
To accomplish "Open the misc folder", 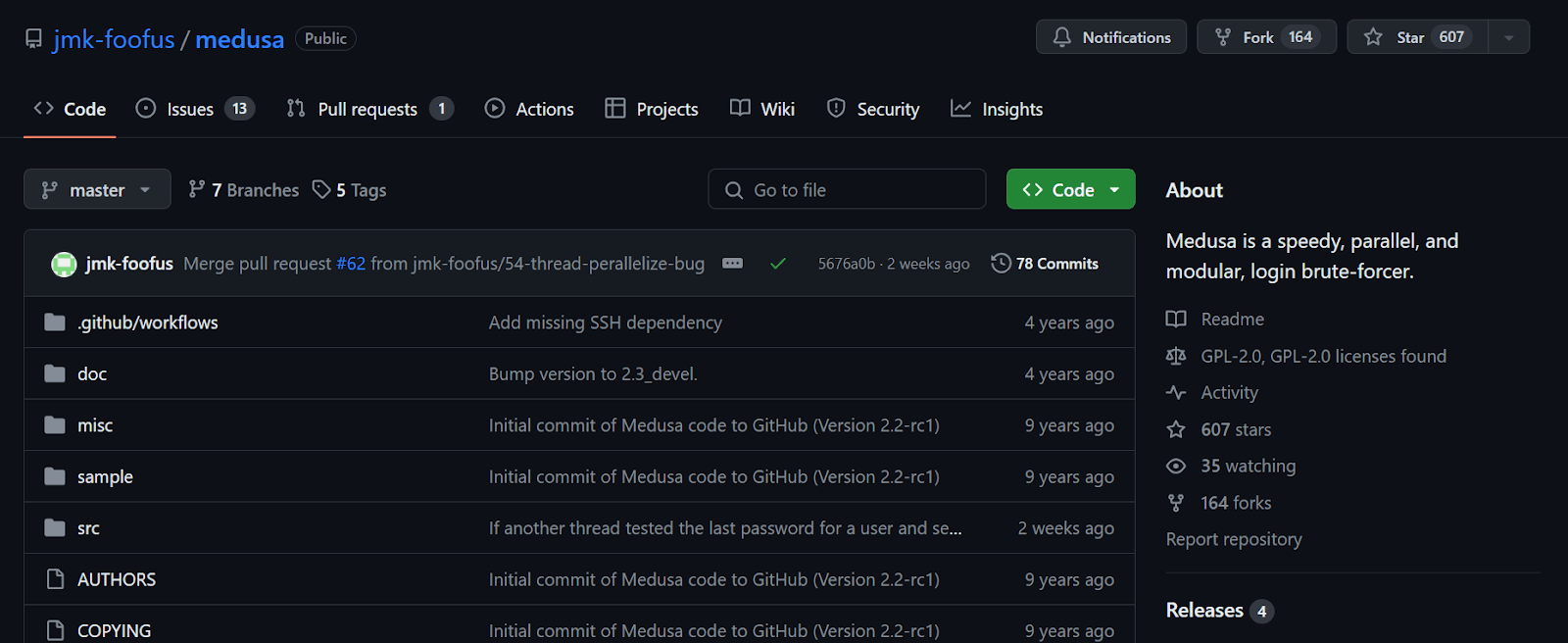I will [x=95, y=425].
